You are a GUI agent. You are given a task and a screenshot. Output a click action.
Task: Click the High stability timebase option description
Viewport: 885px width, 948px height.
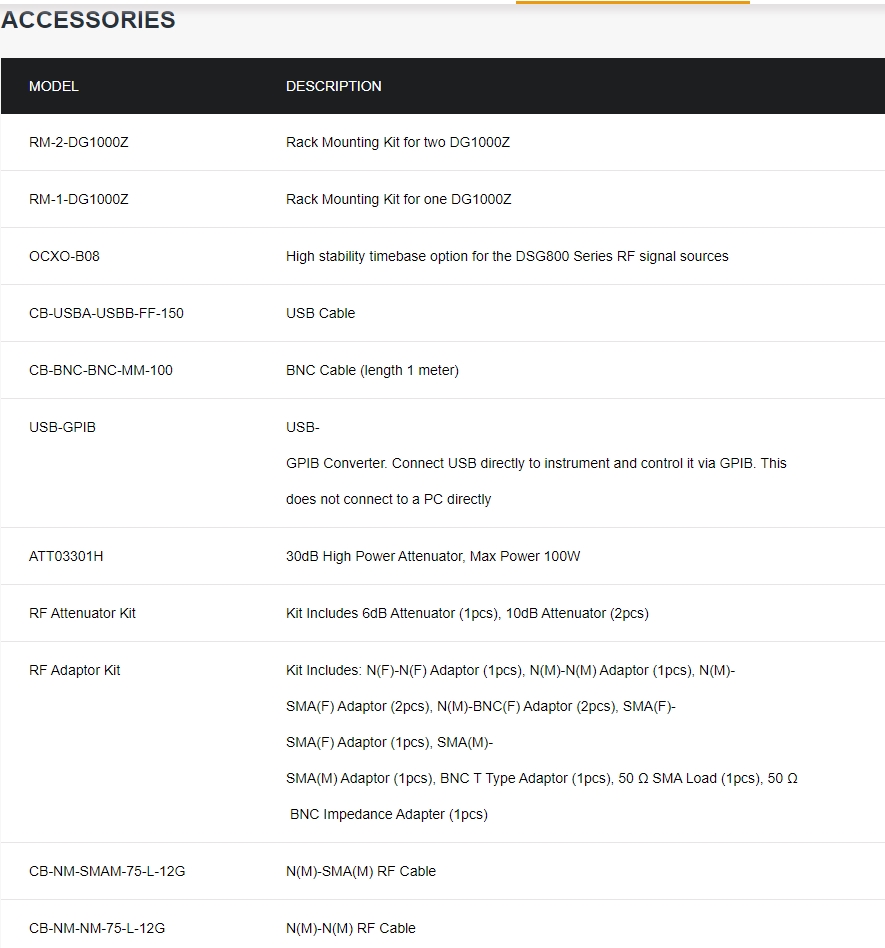click(x=507, y=256)
